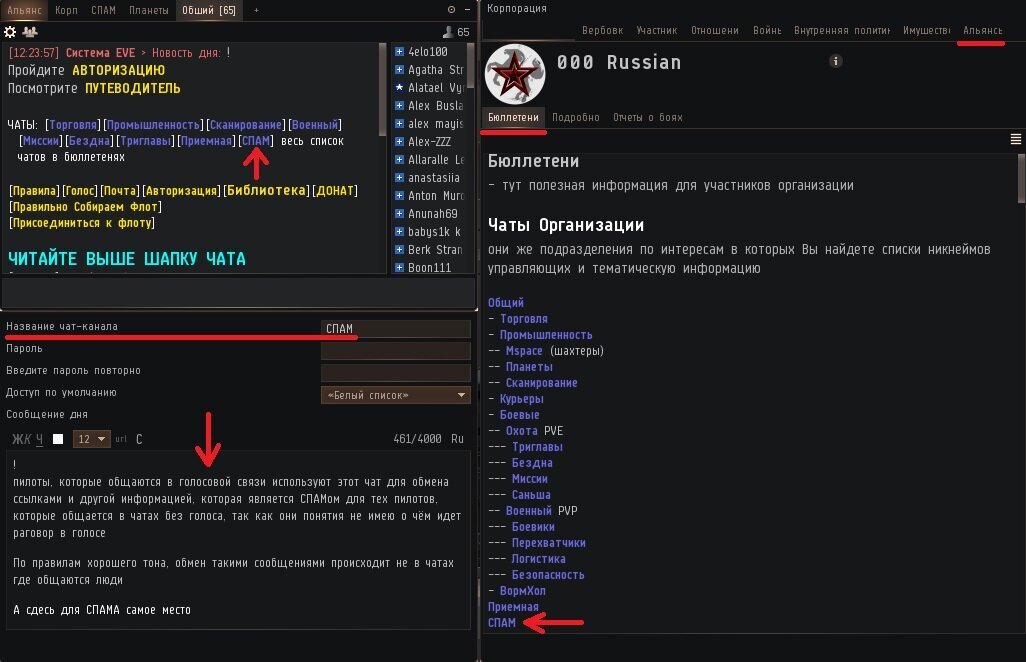The height and width of the screenshot is (662, 1026).
Task: Click the plus icon next to anastasiia
Action: click(399, 177)
